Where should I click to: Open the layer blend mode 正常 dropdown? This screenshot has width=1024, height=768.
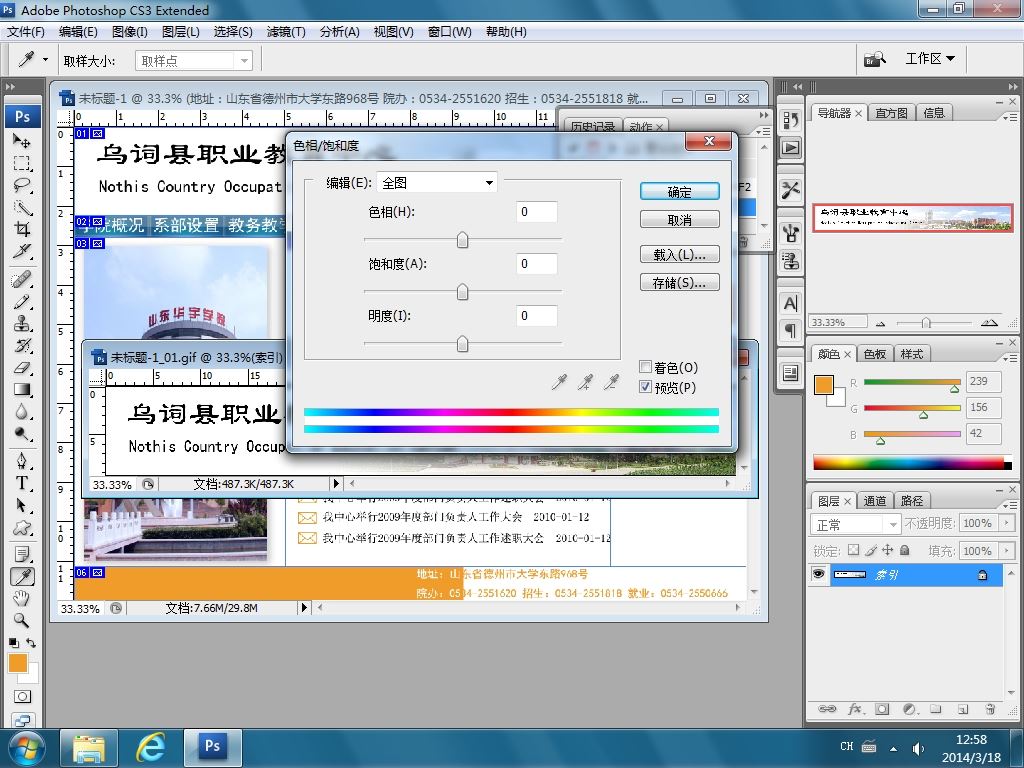pyautogui.click(x=856, y=524)
